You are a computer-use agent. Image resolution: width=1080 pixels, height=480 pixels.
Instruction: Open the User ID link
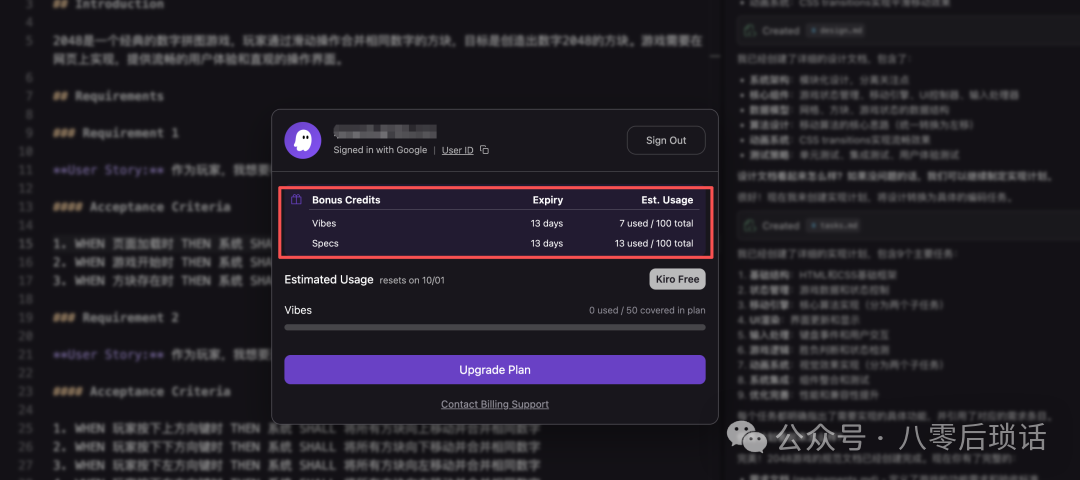click(x=457, y=150)
